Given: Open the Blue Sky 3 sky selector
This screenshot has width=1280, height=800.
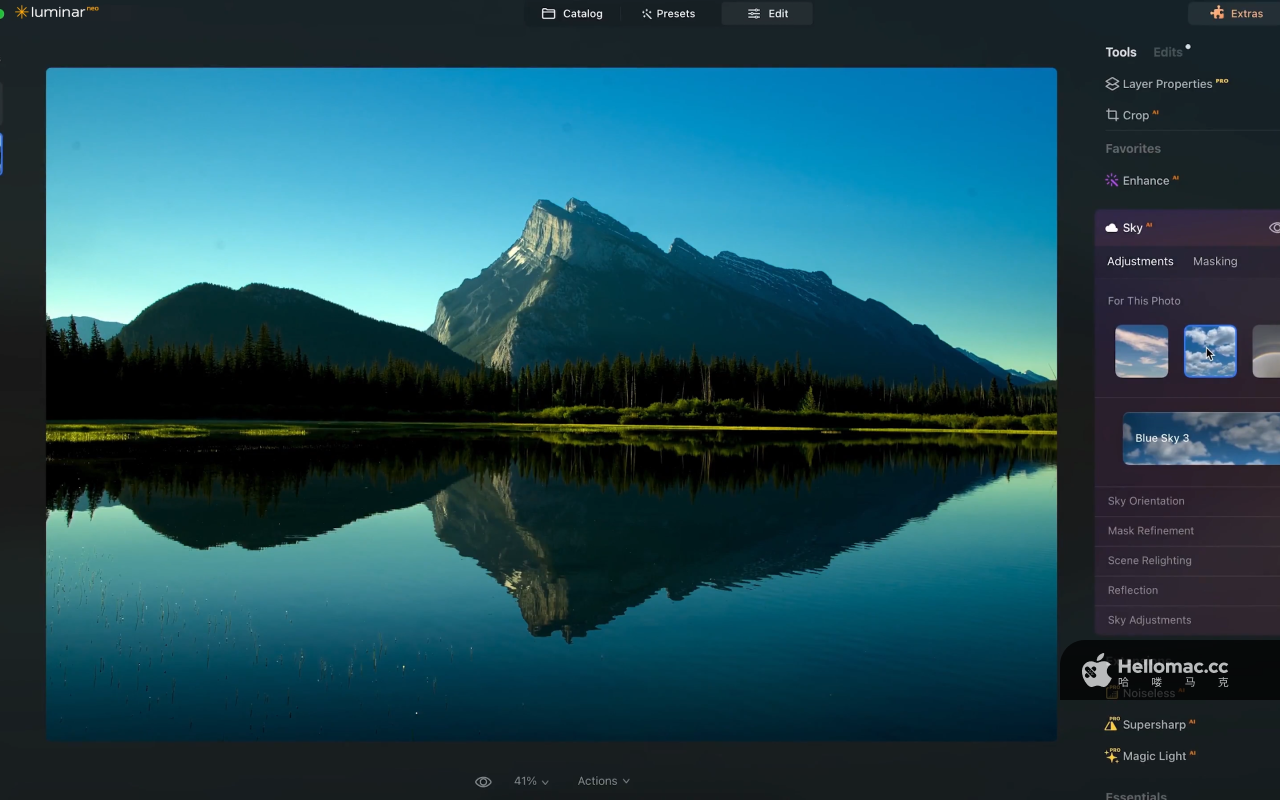Looking at the screenshot, I should (x=1201, y=438).
